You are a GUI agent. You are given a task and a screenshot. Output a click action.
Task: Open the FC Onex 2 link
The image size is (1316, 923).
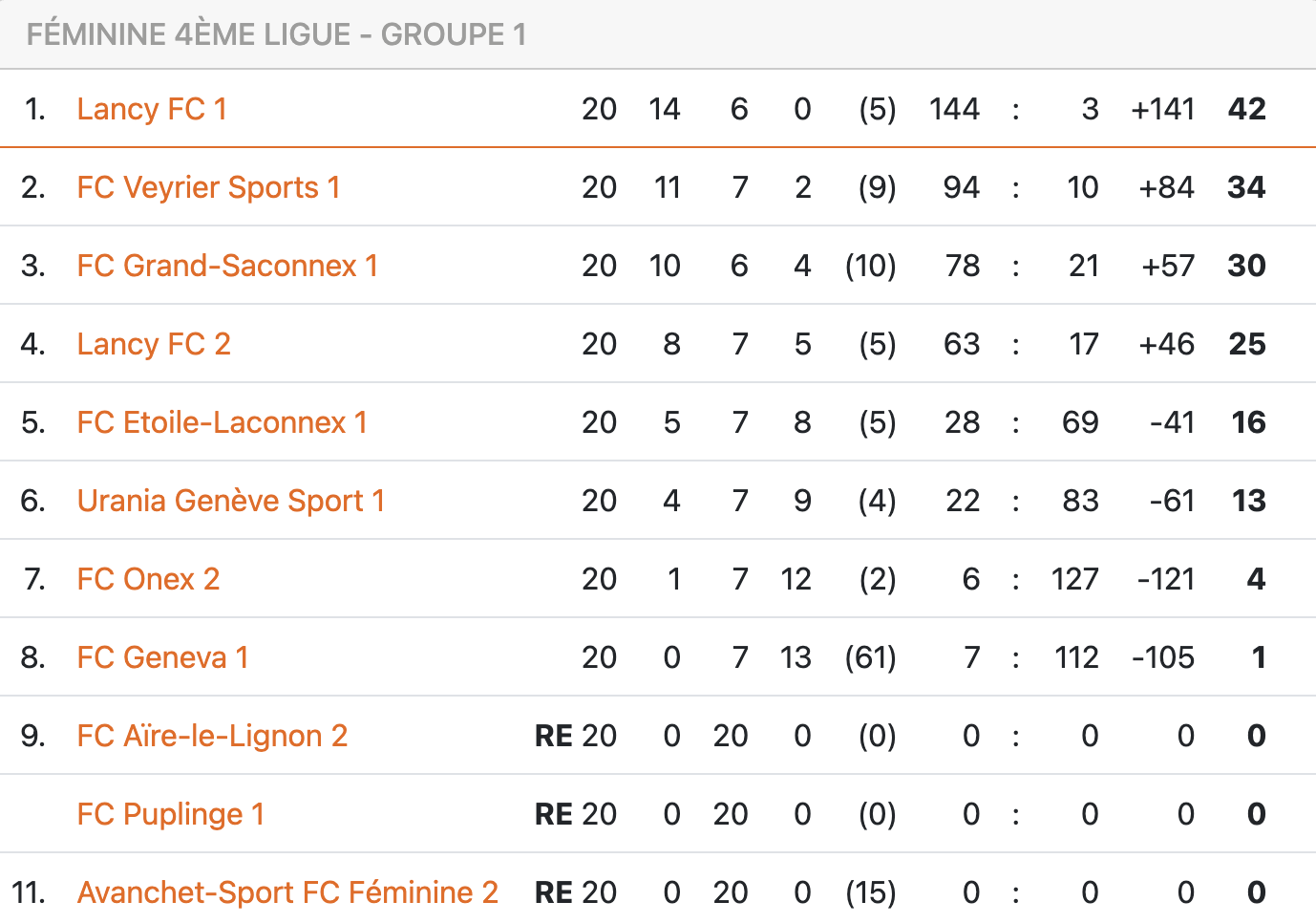pos(148,579)
